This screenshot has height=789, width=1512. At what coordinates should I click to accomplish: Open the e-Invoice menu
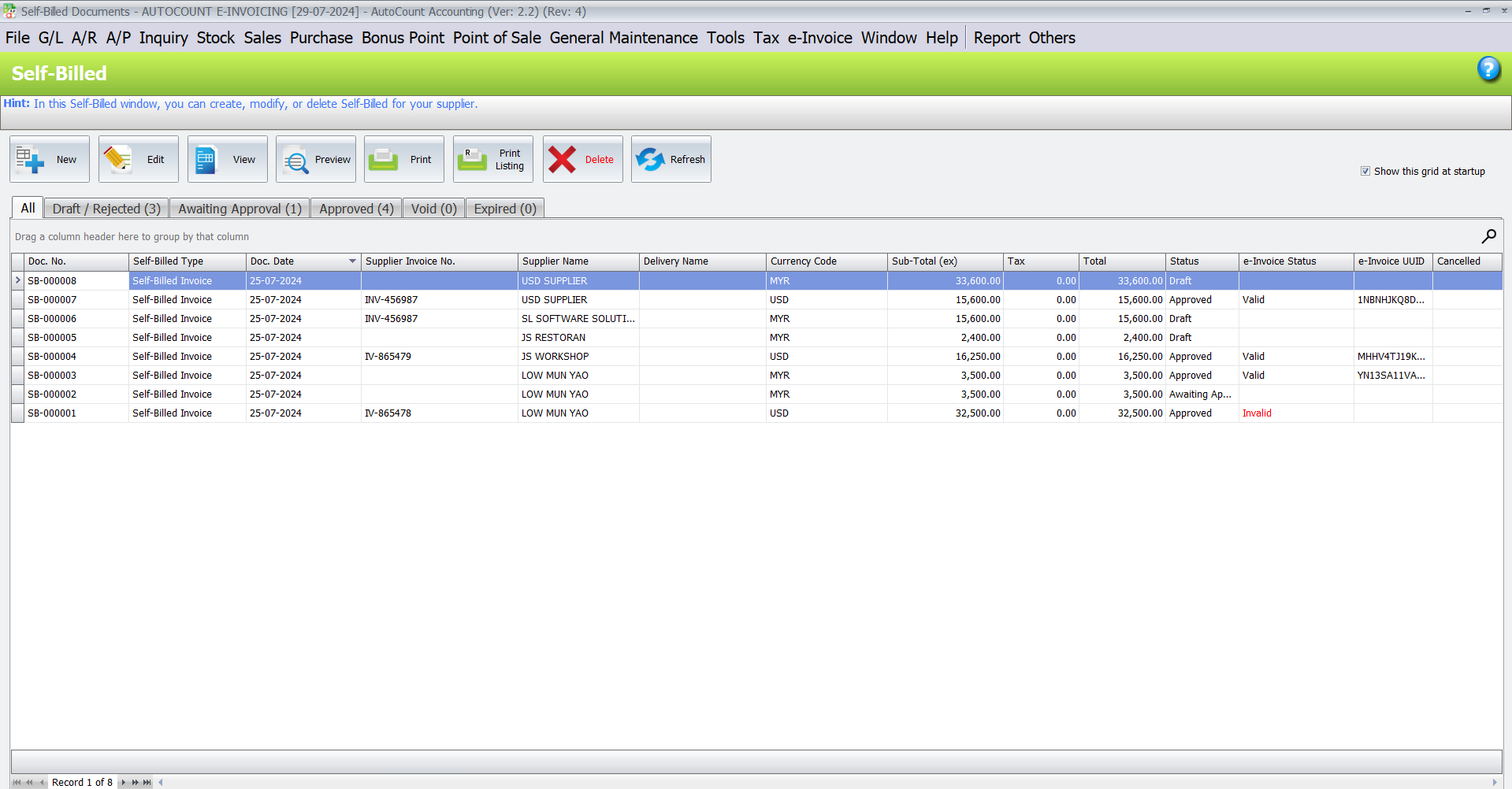[x=819, y=37]
